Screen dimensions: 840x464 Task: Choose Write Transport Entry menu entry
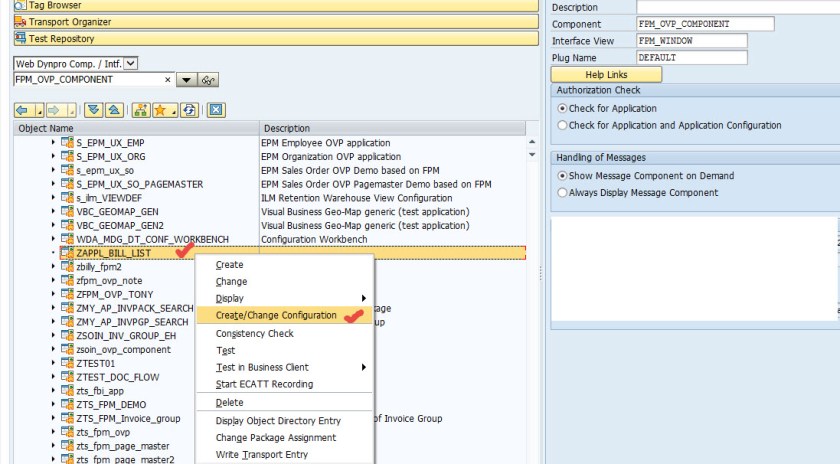pyautogui.click(x=284, y=454)
